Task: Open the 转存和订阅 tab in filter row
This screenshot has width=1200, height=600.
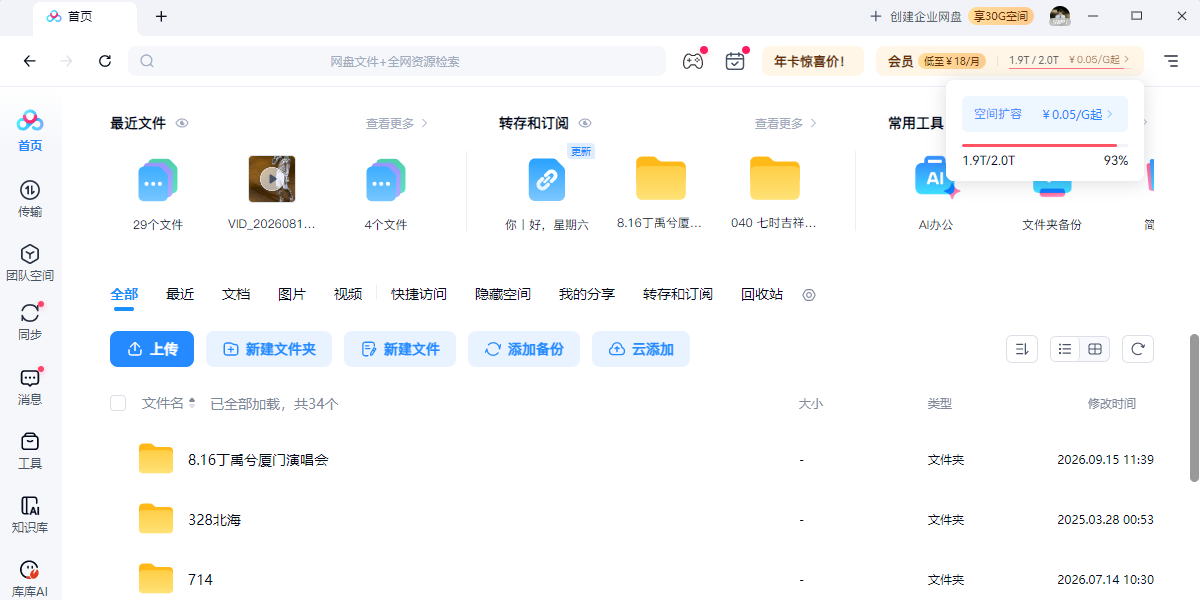Action: pos(678,294)
